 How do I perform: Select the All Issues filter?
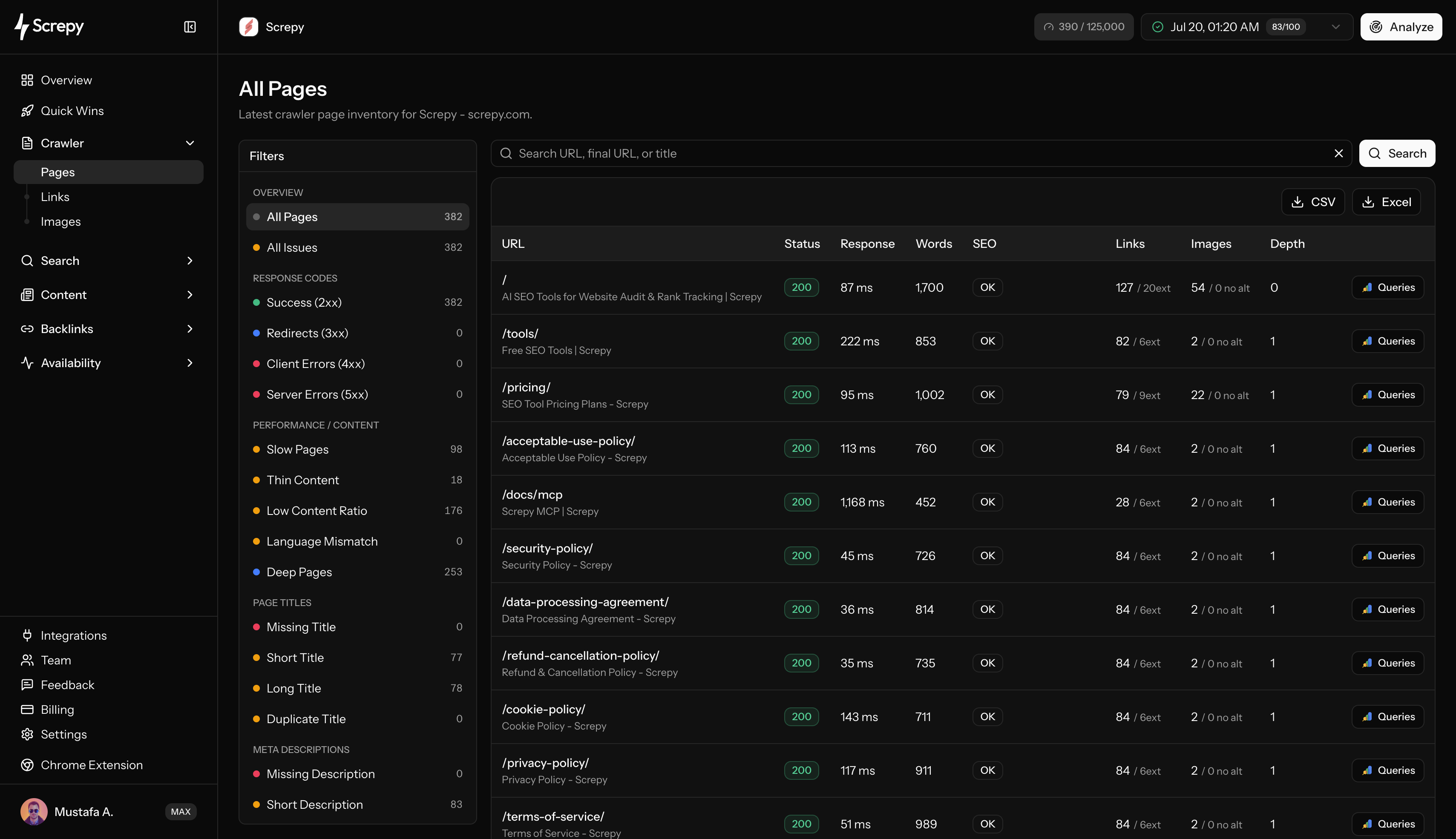click(357, 247)
